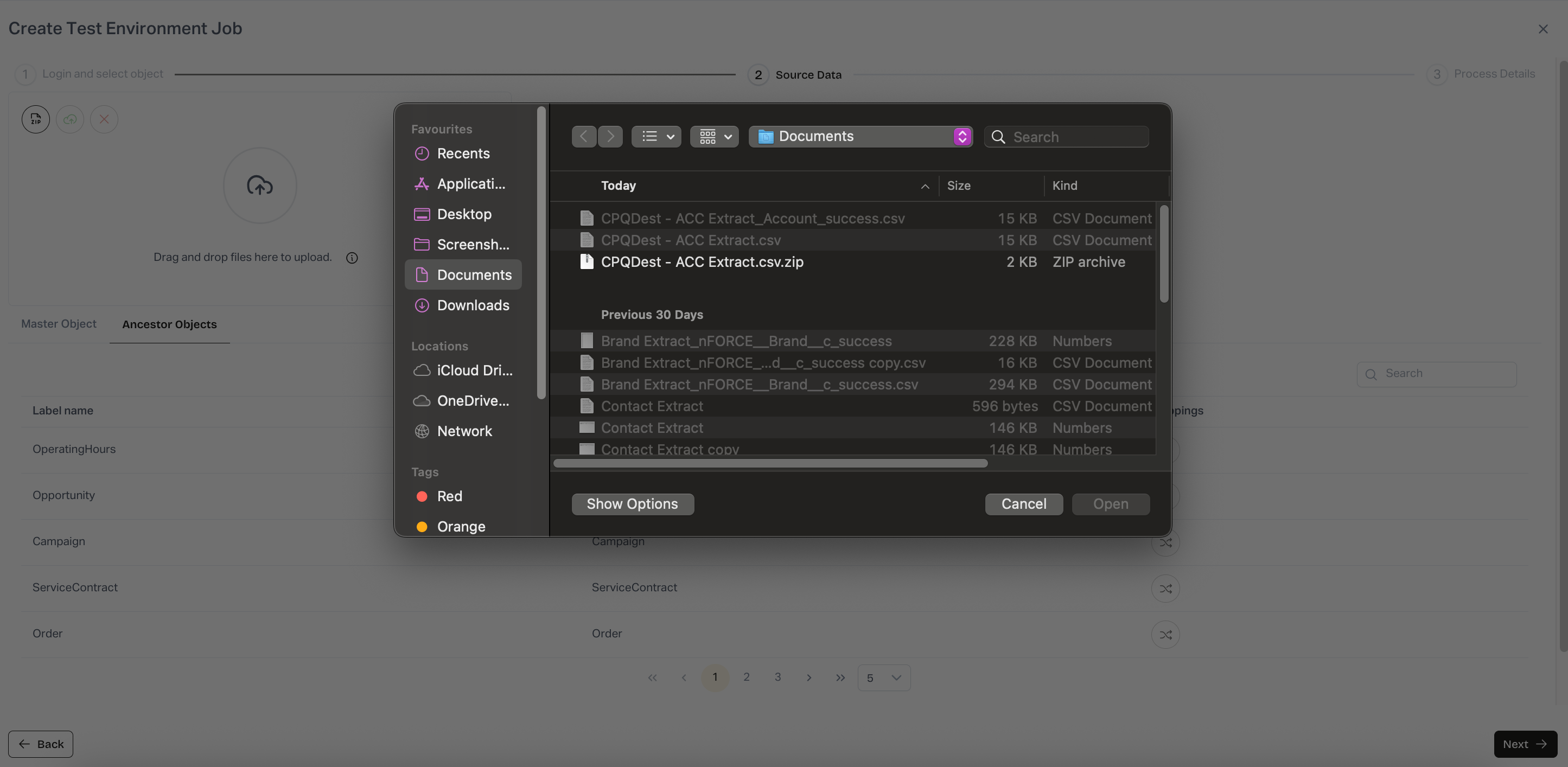Click the cloud upload icon button

[70, 119]
